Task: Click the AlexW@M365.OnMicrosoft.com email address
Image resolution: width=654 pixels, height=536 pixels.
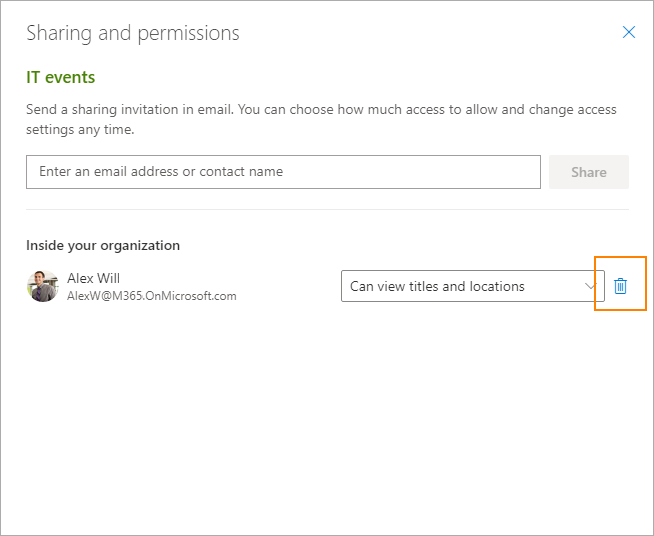Action: [152, 296]
